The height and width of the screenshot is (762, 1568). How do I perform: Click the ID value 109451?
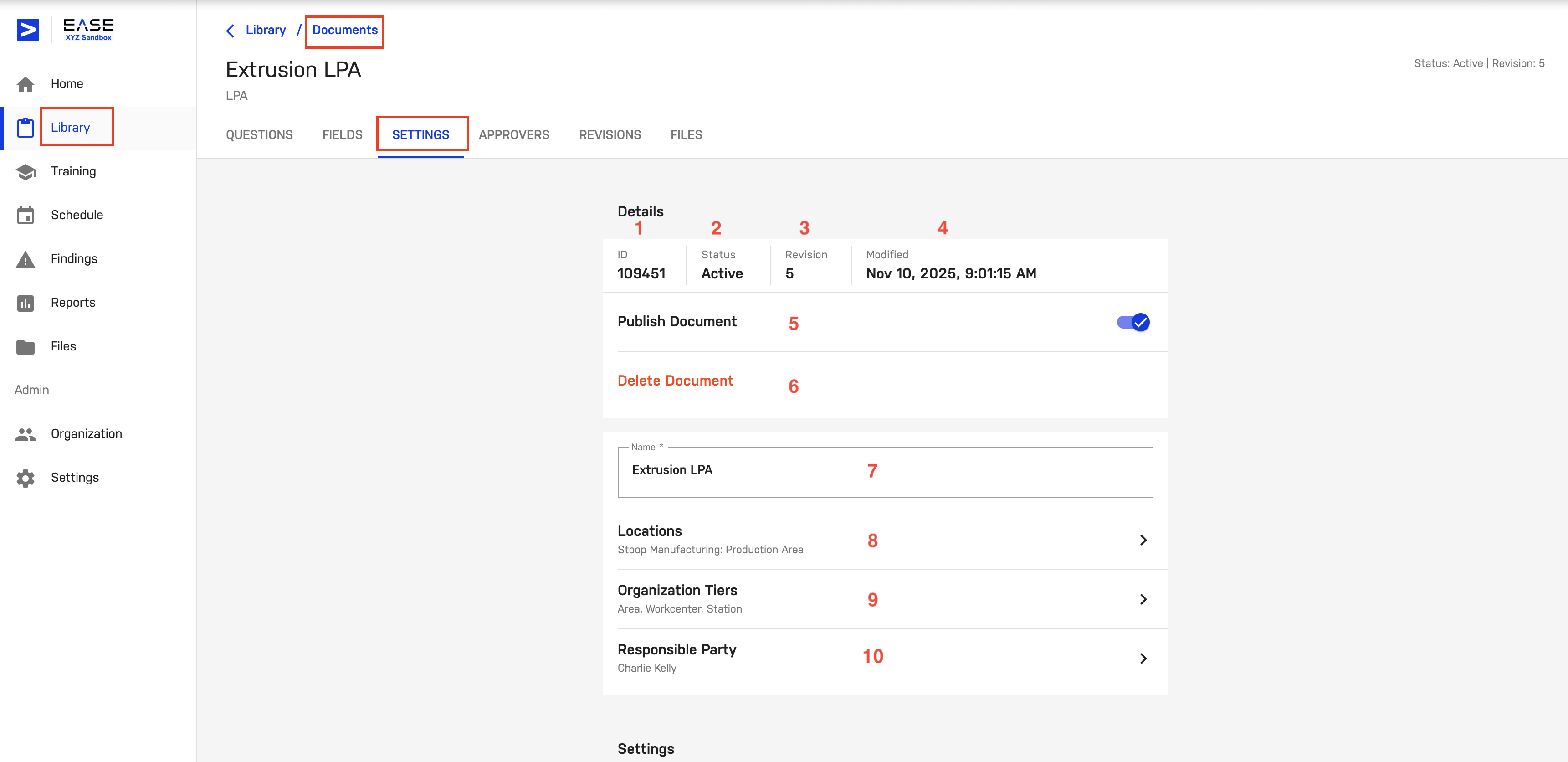pos(641,274)
